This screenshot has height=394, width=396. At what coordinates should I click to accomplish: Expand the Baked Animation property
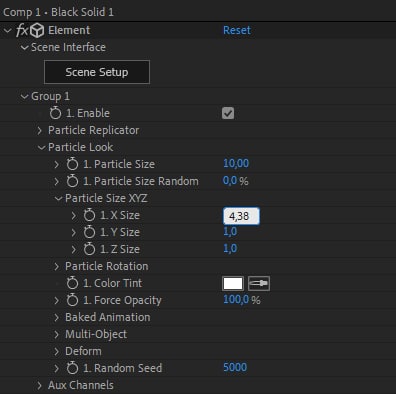pyautogui.click(x=57, y=318)
